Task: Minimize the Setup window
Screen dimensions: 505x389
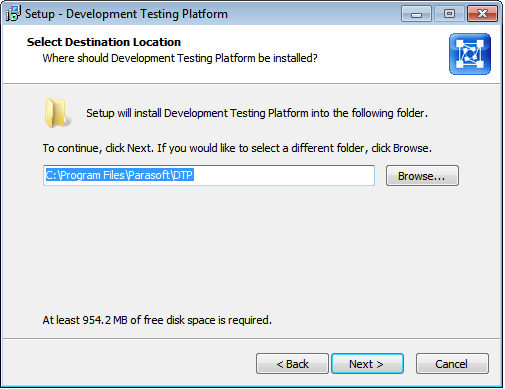Action: pos(416,14)
